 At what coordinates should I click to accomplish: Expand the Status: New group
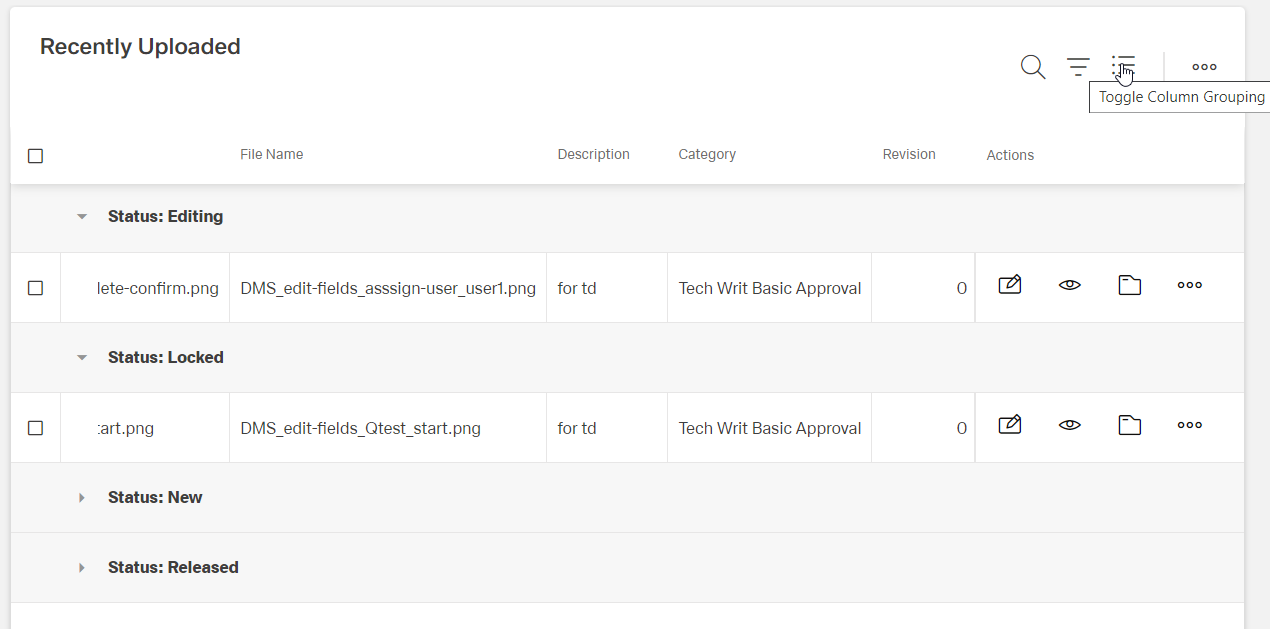pyautogui.click(x=82, y=498)
